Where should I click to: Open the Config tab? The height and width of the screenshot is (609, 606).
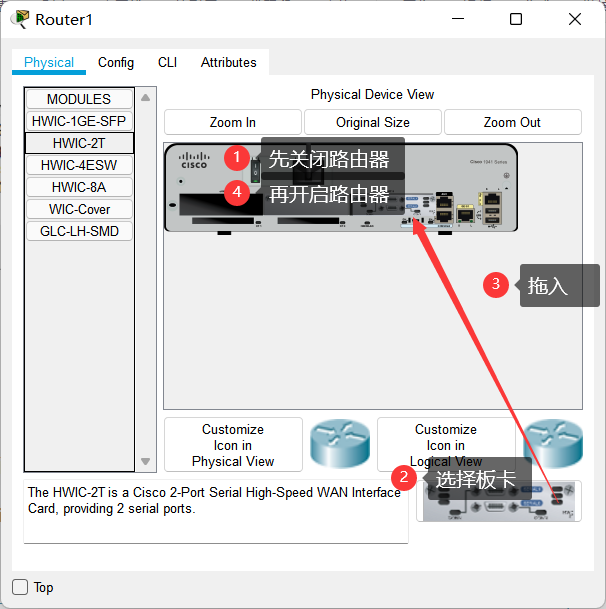[116, 62]
